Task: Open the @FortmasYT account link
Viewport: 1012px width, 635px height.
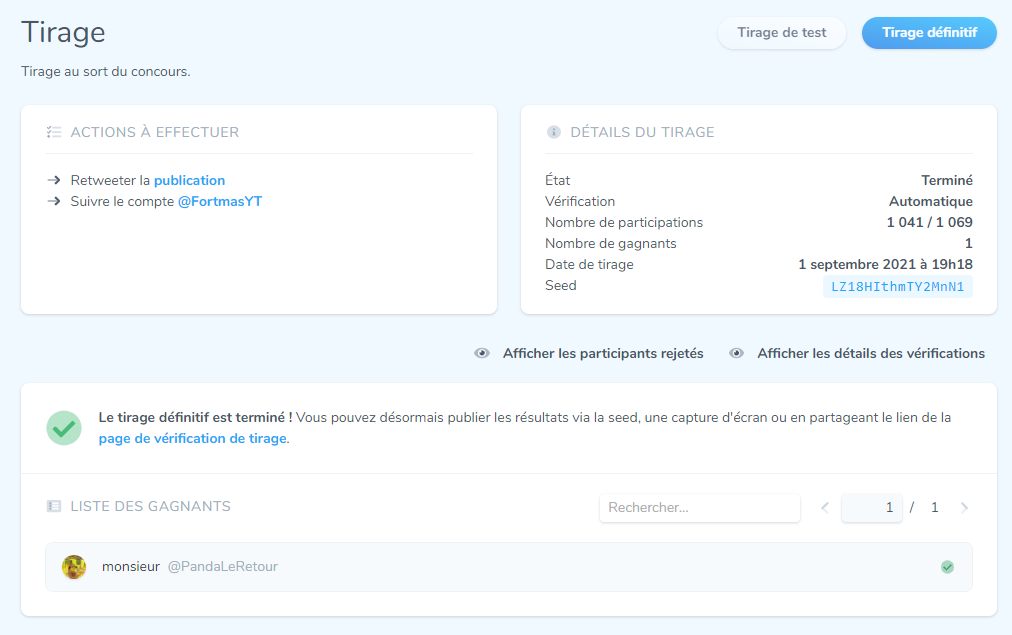Action: 220,201
